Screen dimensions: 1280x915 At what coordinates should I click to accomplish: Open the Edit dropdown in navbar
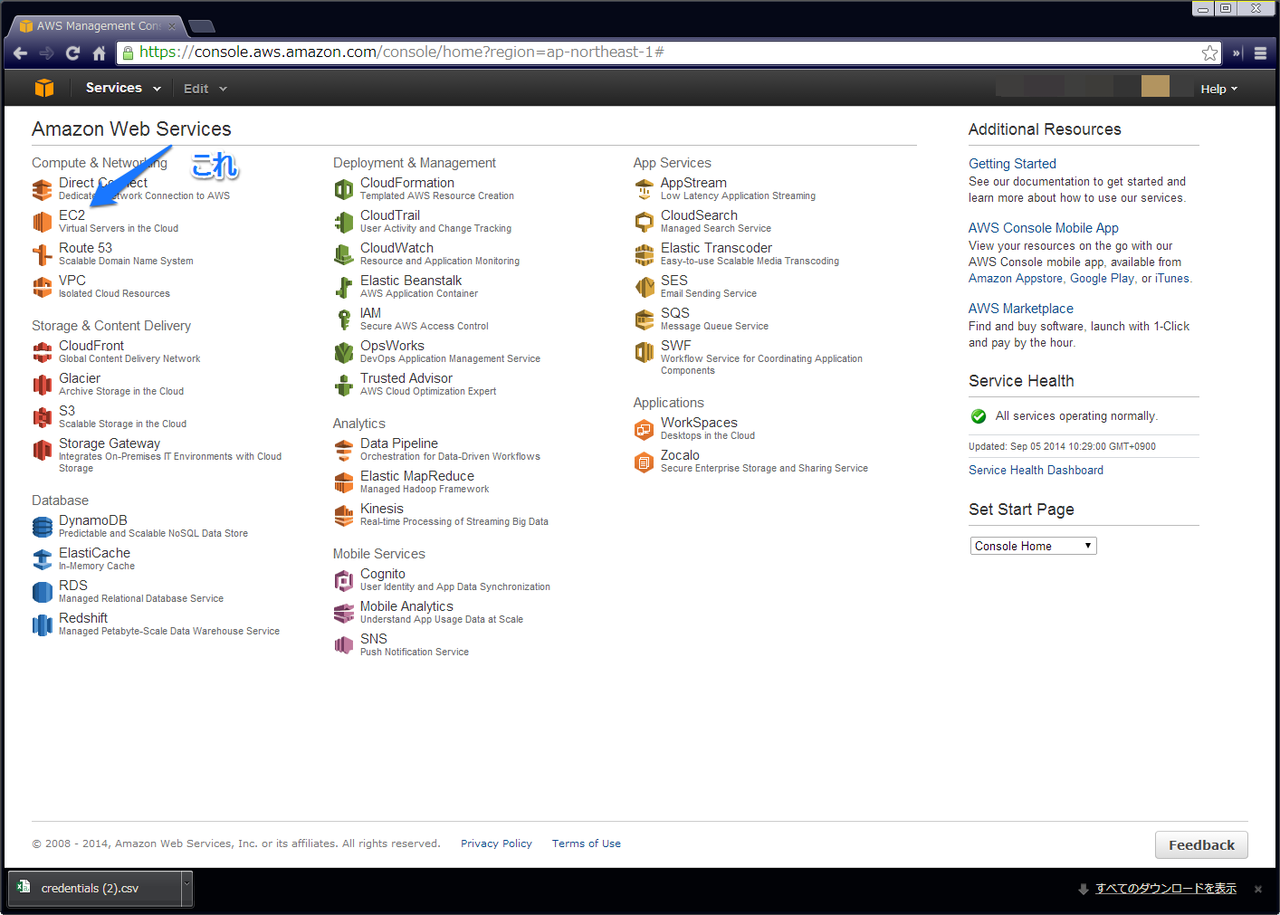(x=205, y=88)
